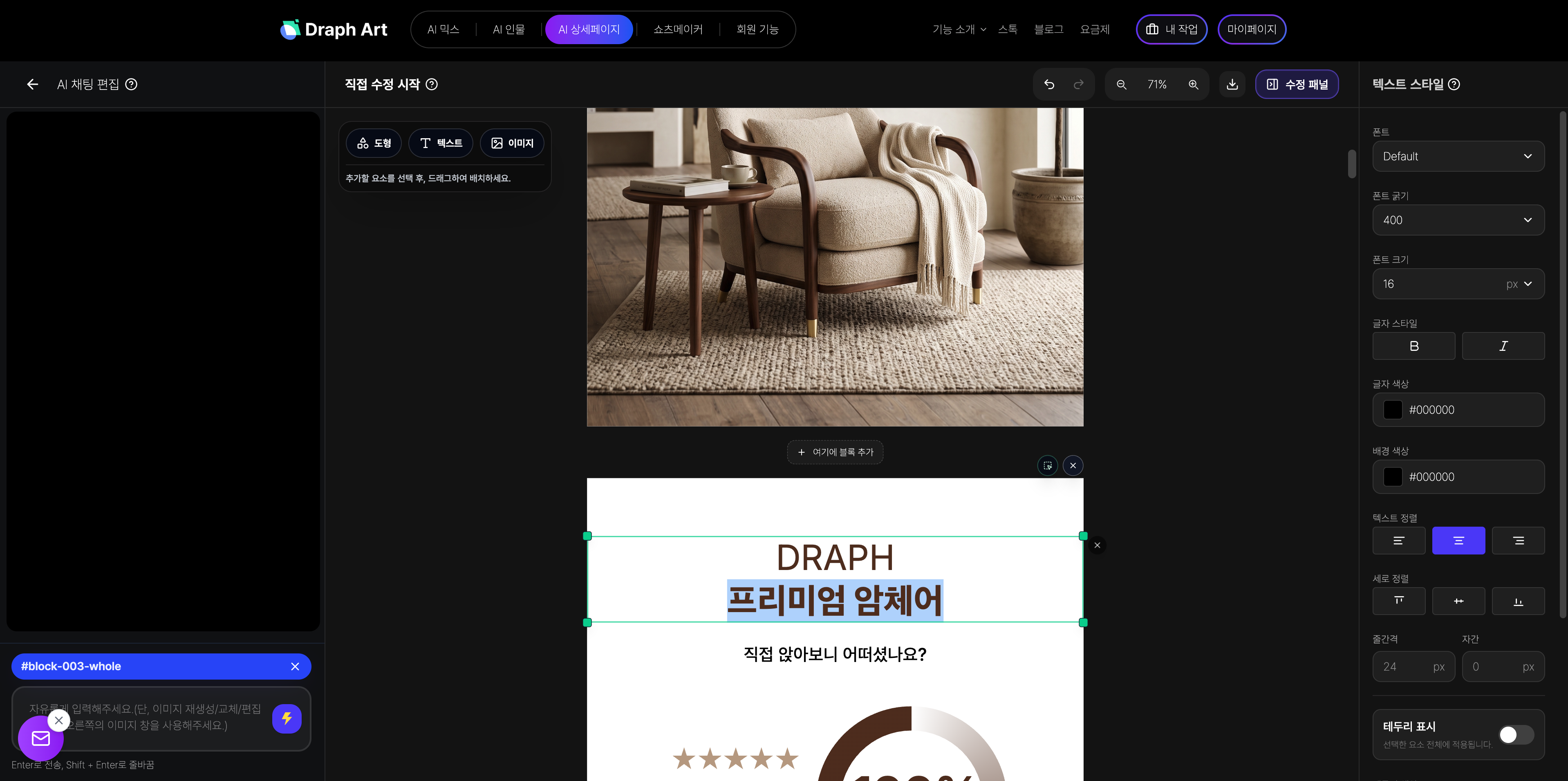Remove the selected DRAPH text box

coord(1098,545)
